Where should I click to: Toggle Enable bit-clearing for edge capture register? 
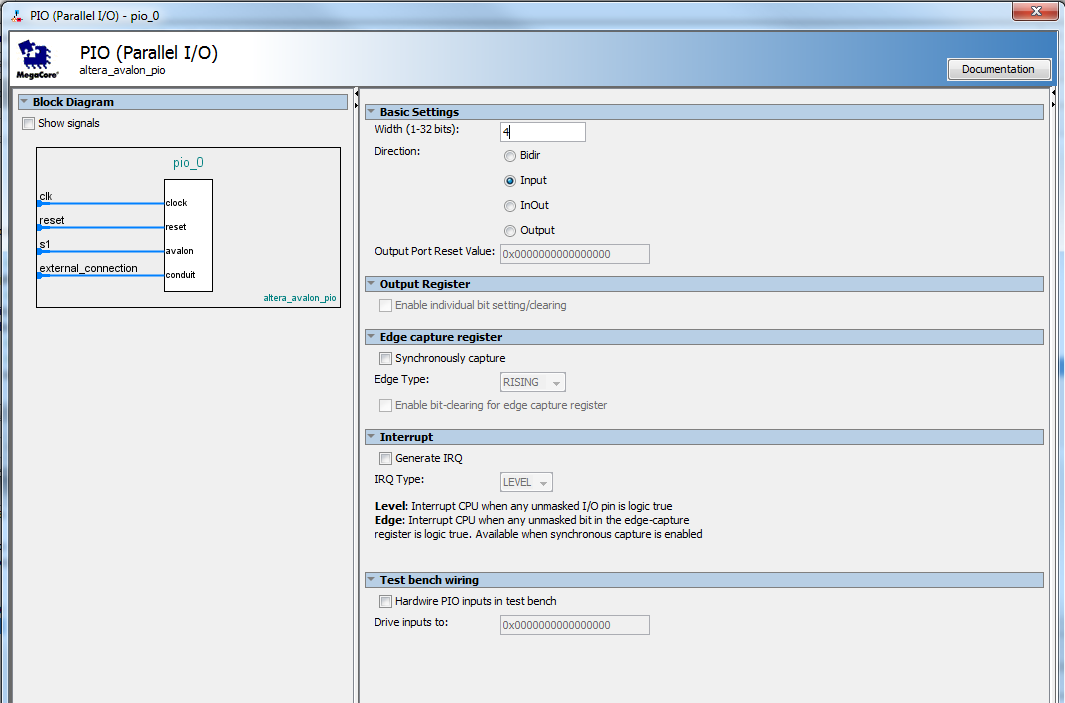pos(385,405)
